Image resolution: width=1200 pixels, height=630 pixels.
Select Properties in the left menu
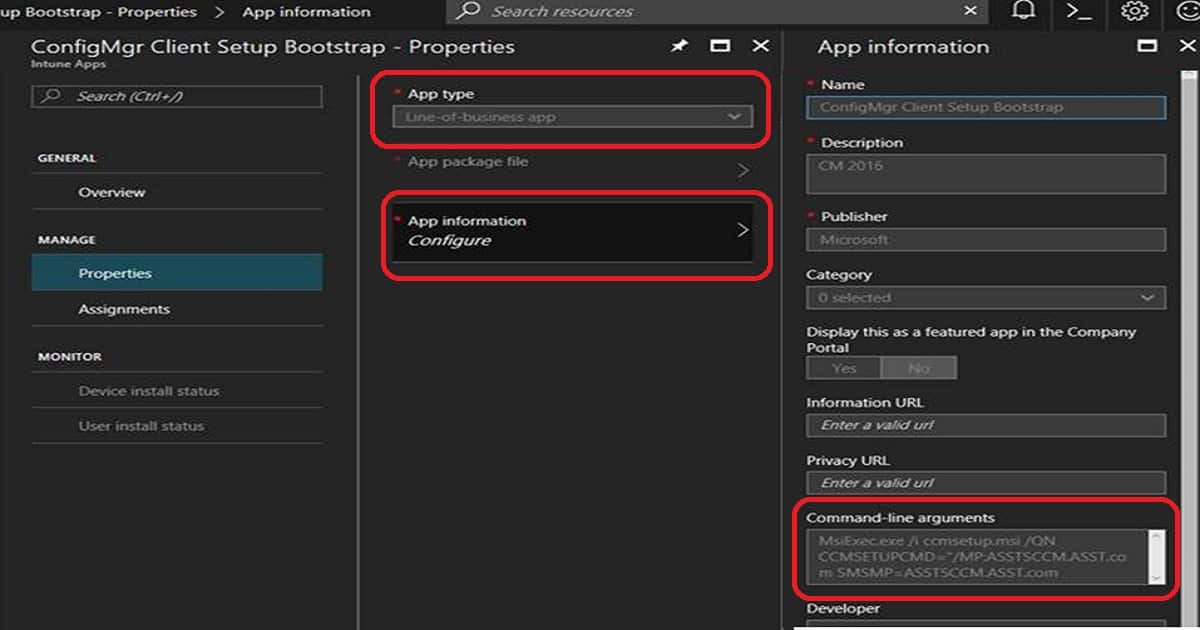[x=177, y=273]
